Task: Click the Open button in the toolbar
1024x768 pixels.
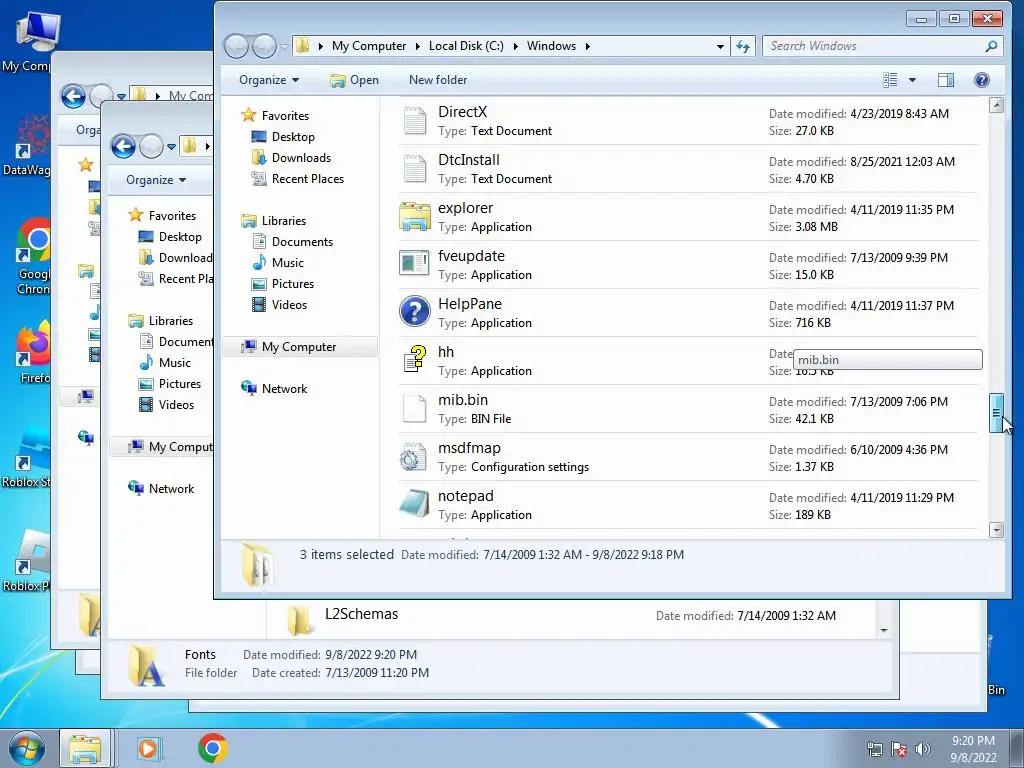Action: click(x=354, y=80)
